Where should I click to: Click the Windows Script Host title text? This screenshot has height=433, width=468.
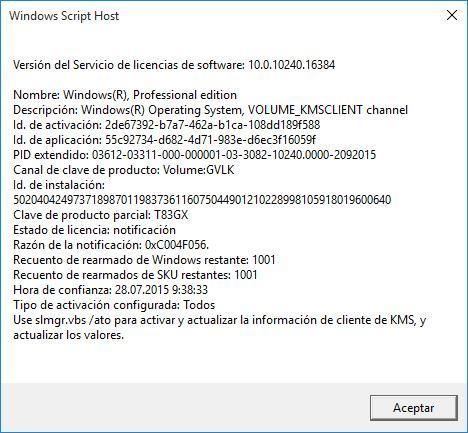click(64, 16)
